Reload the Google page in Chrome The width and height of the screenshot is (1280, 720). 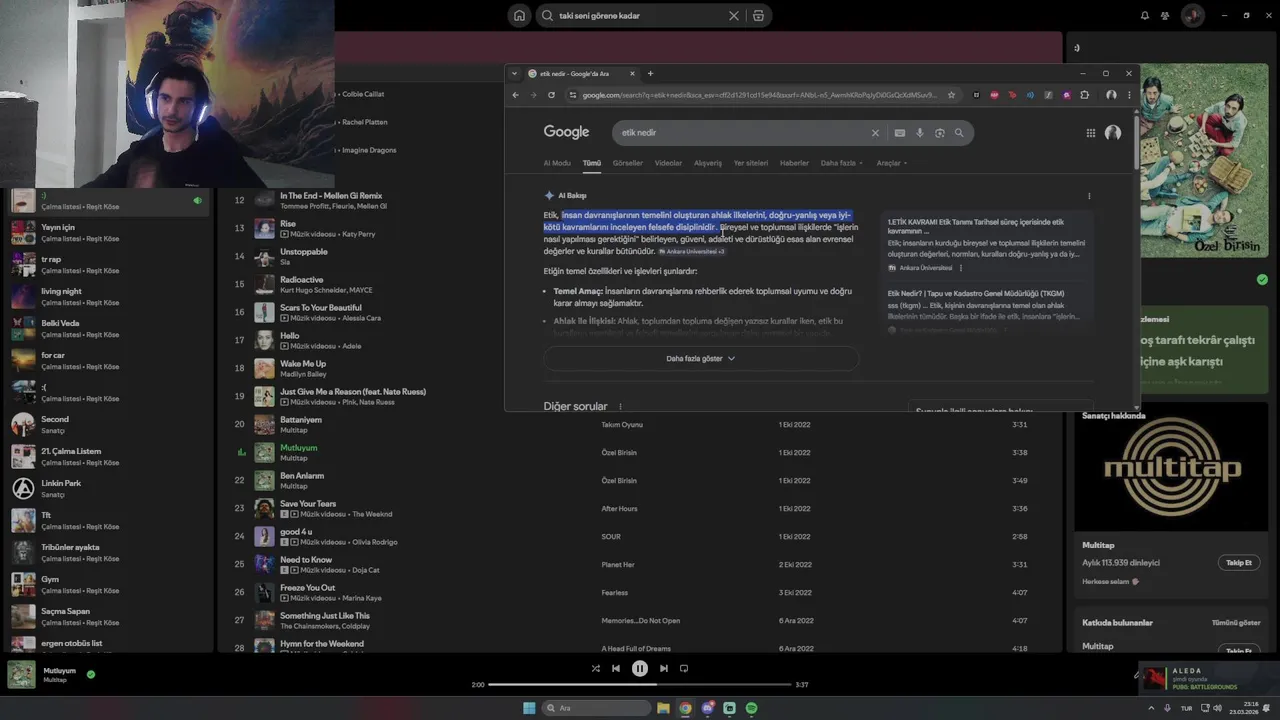tap(551, 95)
